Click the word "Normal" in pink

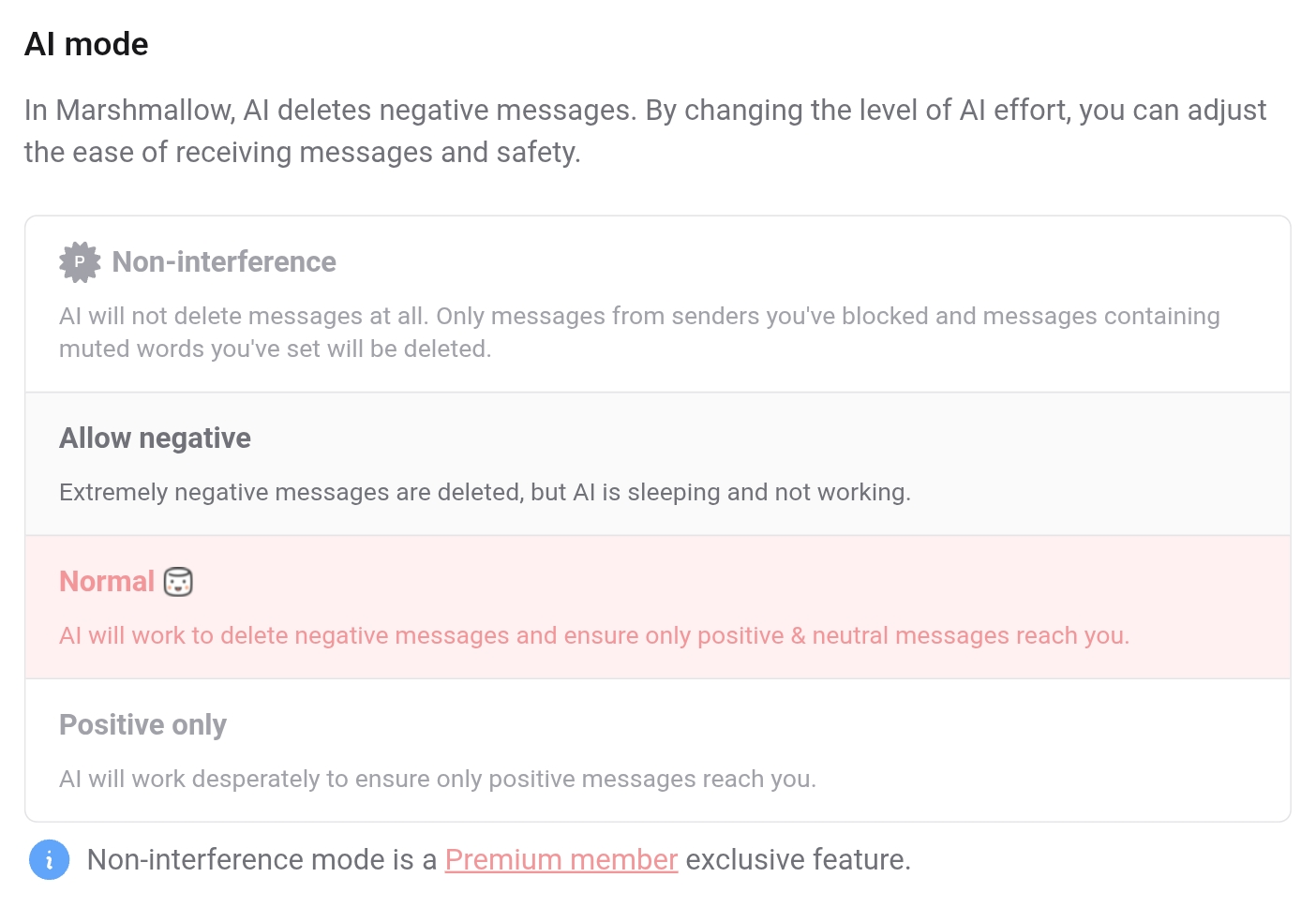[107, 582]
